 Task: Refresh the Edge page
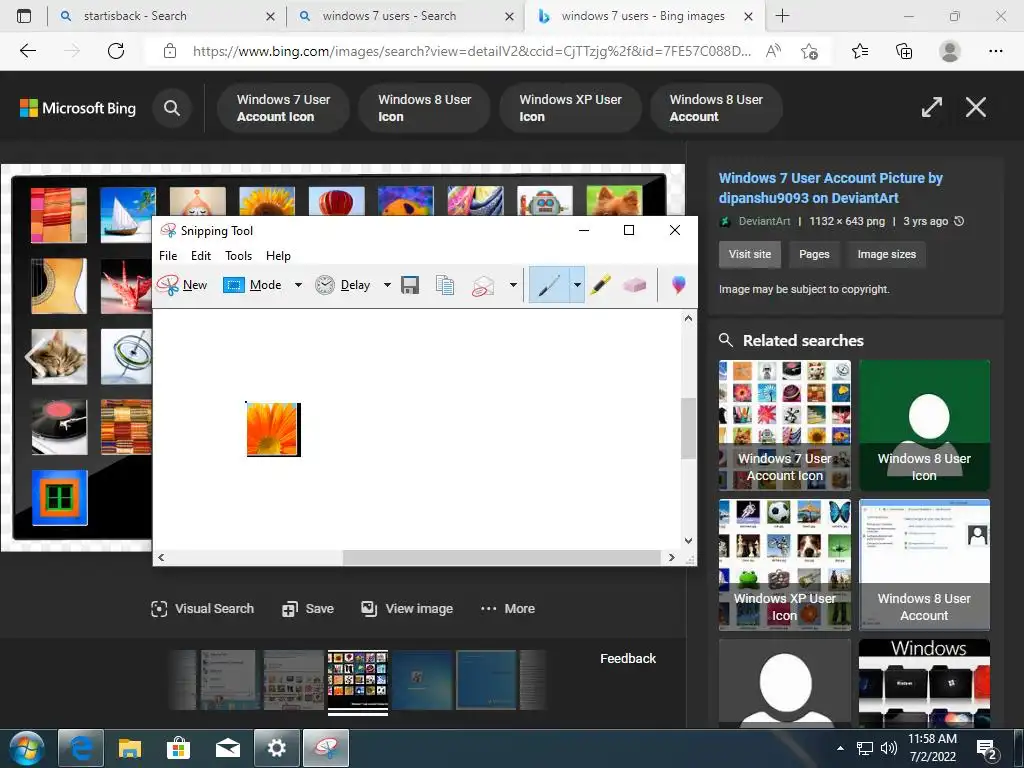[116, 51]
